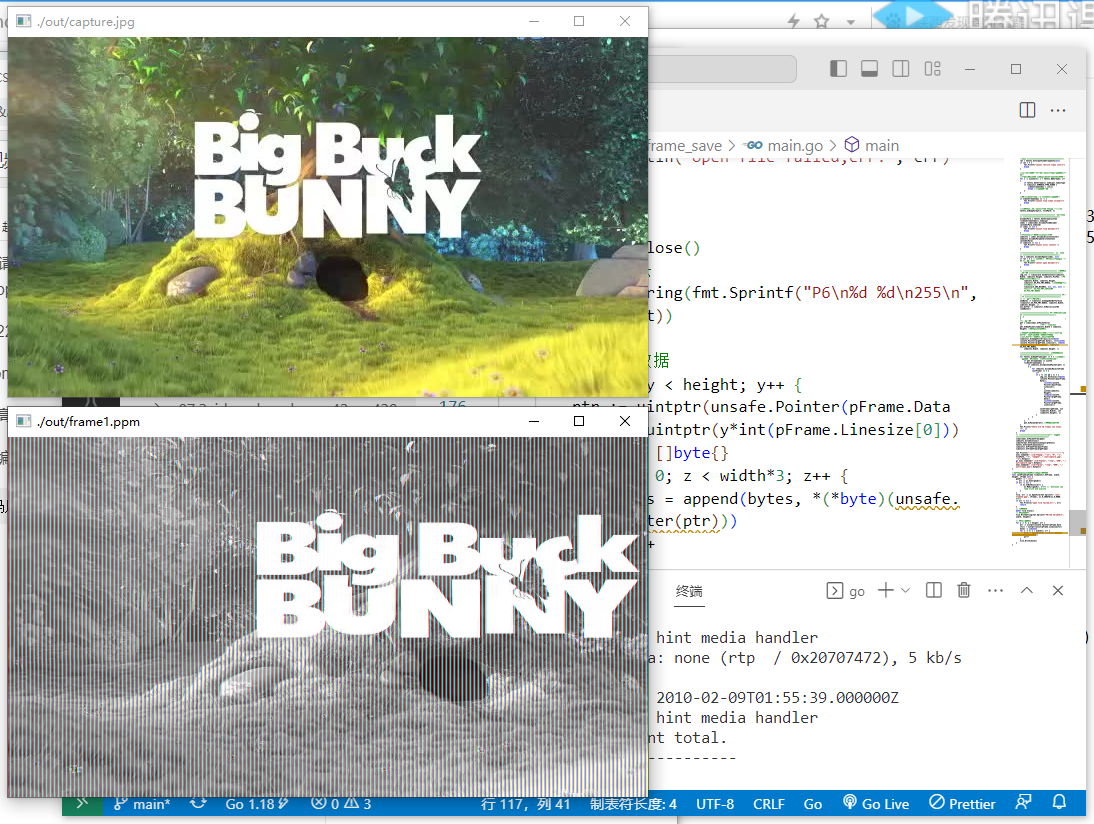This screenshot has height=824, width=1094.
Task: Click the code text "[]byte{}"
Action: point(692,454)
